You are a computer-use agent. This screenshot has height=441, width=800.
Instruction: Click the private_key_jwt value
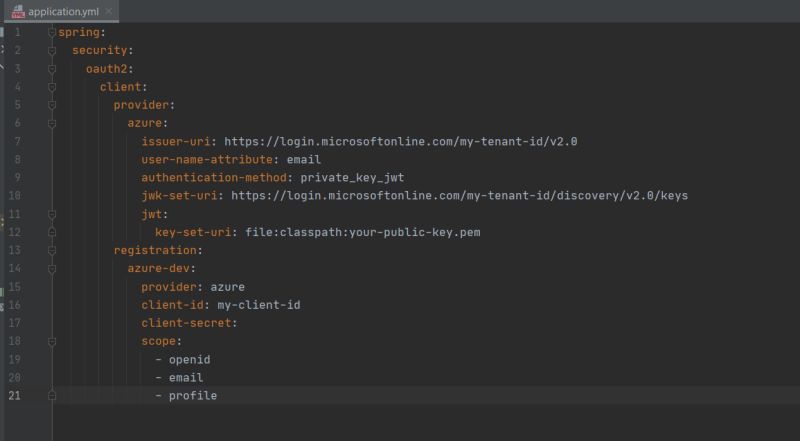coord(352,178)
